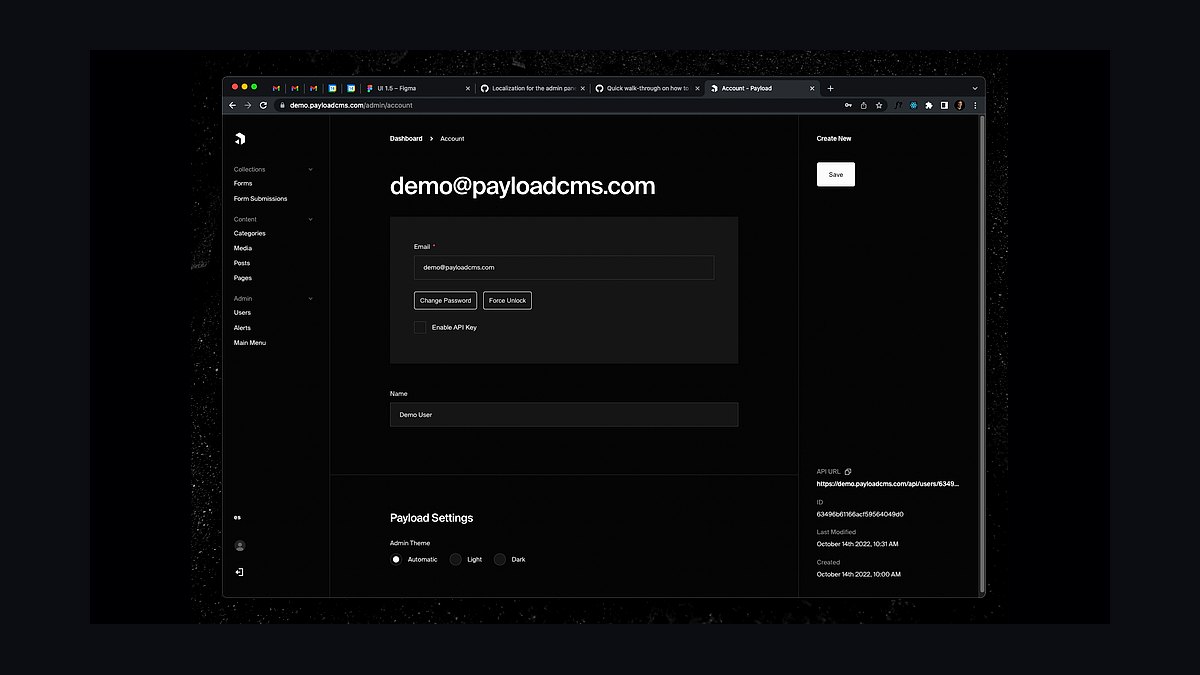Switch to Quick walk-through GitHub tab
This screenshot has height=675, width=1200.
pos(646,88)
